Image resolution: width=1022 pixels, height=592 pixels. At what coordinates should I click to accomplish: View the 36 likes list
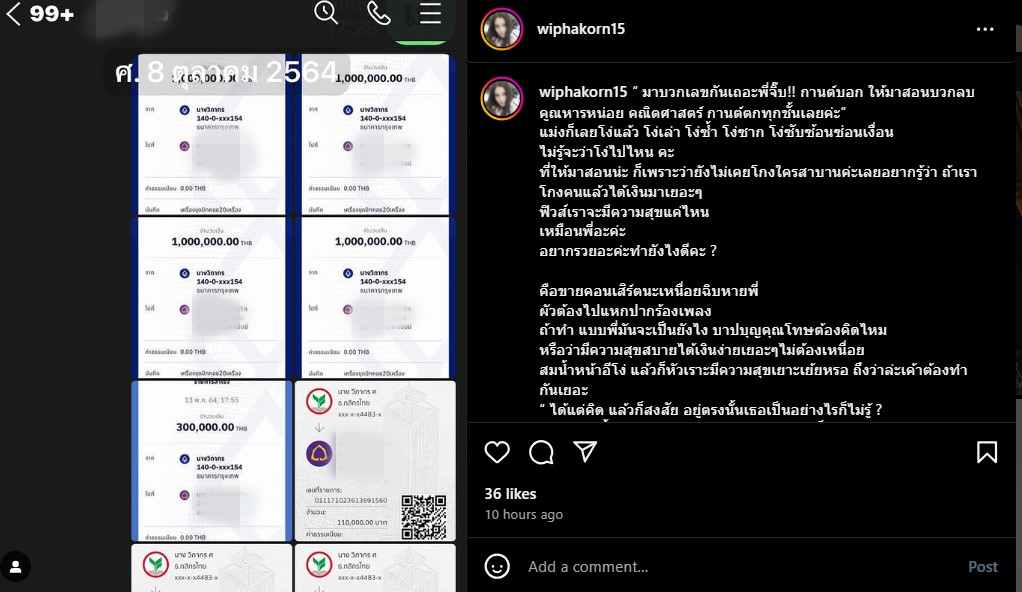click(x=510, y=494)
